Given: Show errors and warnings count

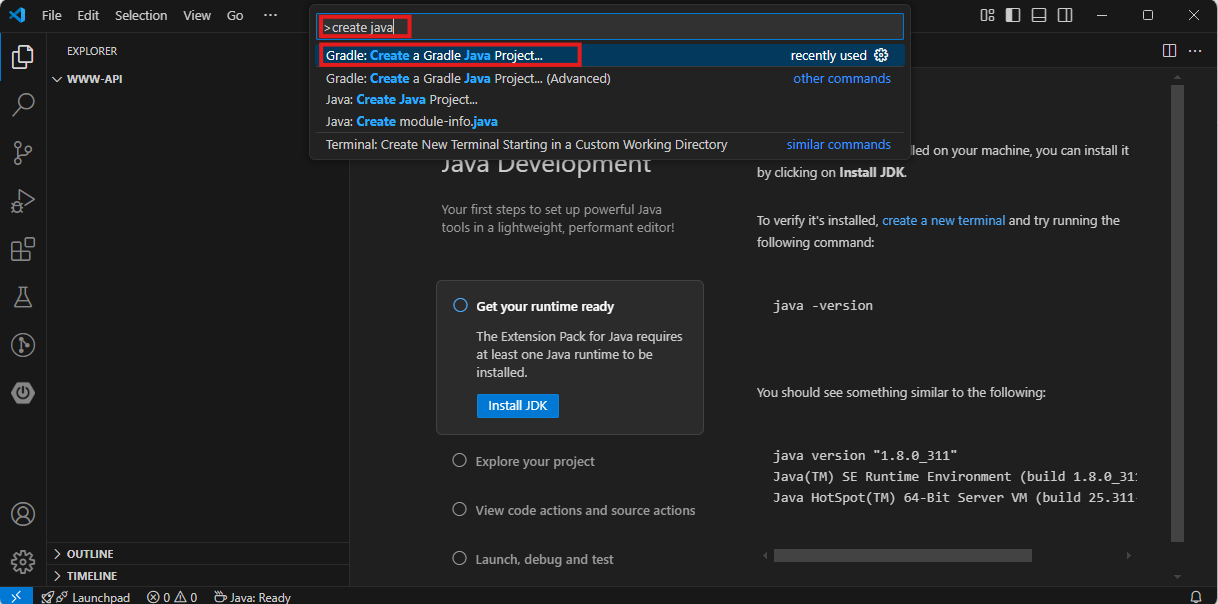Looking at the screenshot, I should coord(172,597).
